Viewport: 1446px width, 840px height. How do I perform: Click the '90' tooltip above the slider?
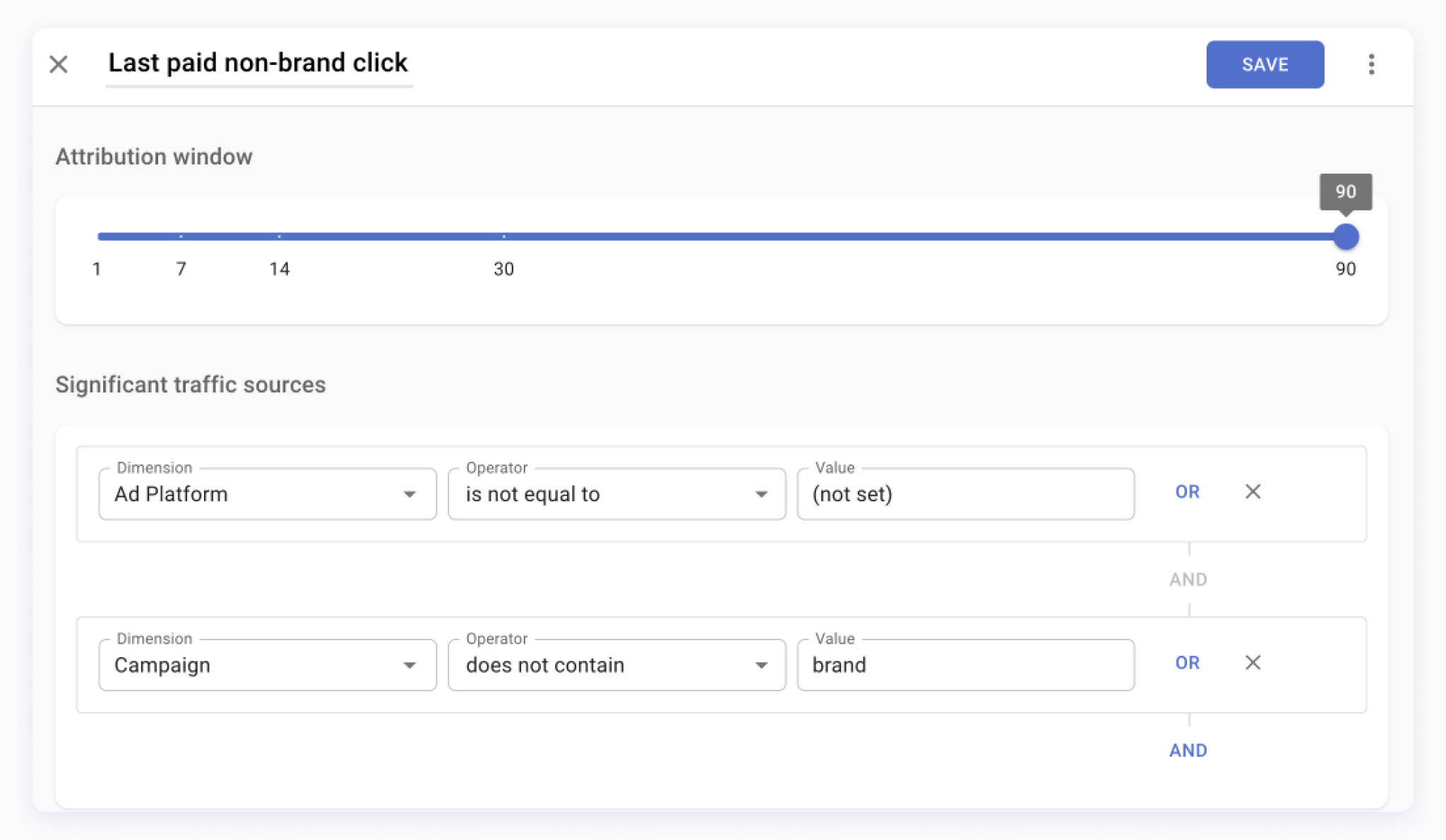[x=1346, y=191]
